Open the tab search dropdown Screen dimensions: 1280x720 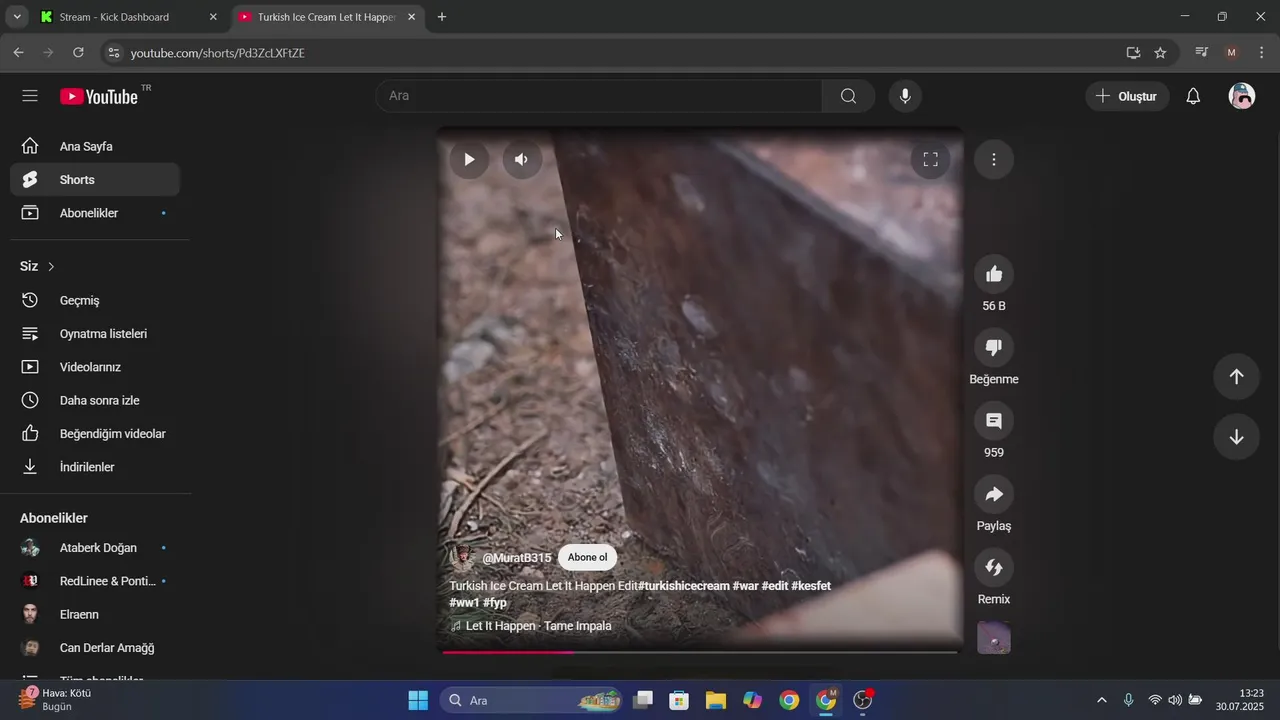17,17
